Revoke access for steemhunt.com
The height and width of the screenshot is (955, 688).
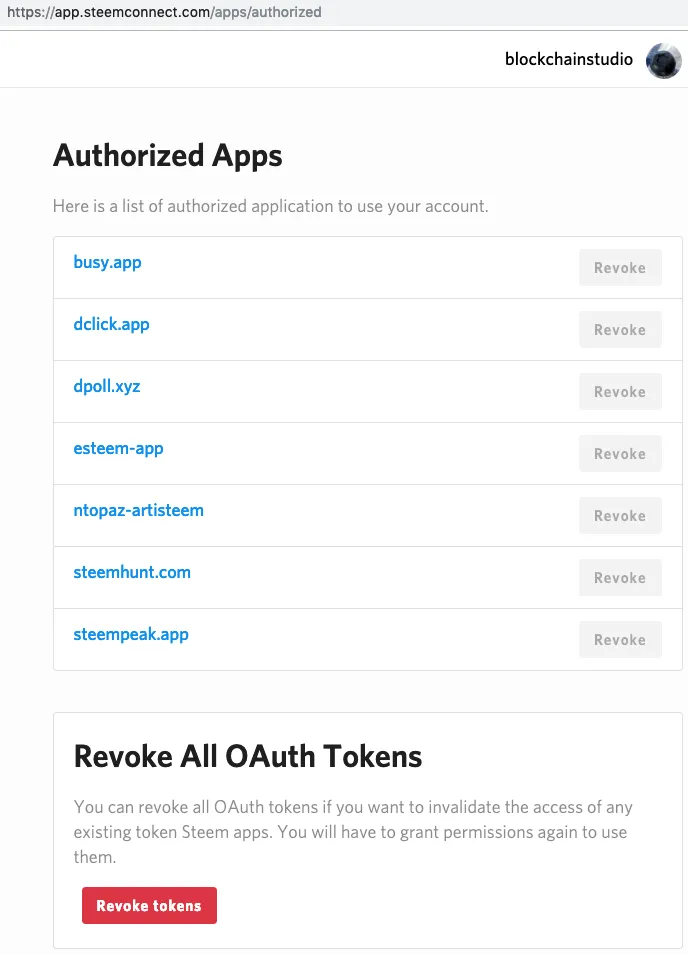[x=620, y=578]
